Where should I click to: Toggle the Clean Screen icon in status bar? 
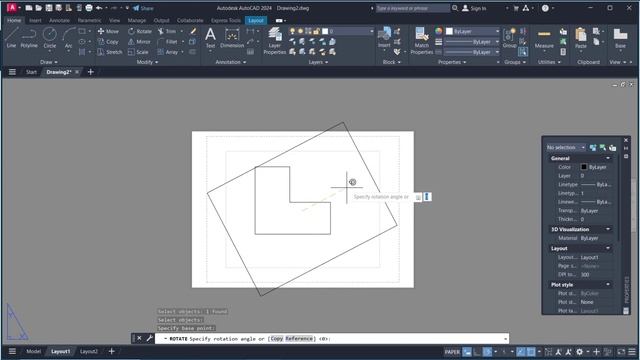621,351
